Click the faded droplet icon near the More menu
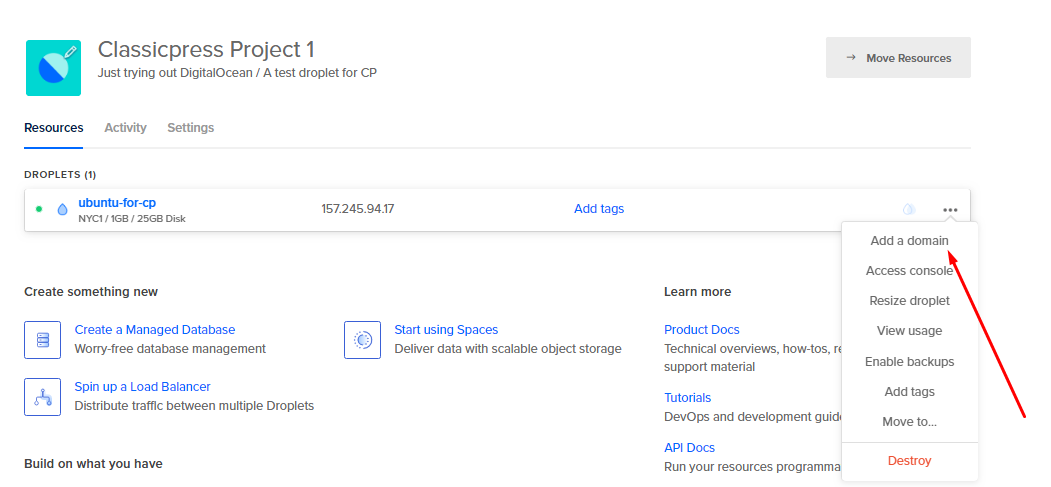 click(x=909, y=209)
